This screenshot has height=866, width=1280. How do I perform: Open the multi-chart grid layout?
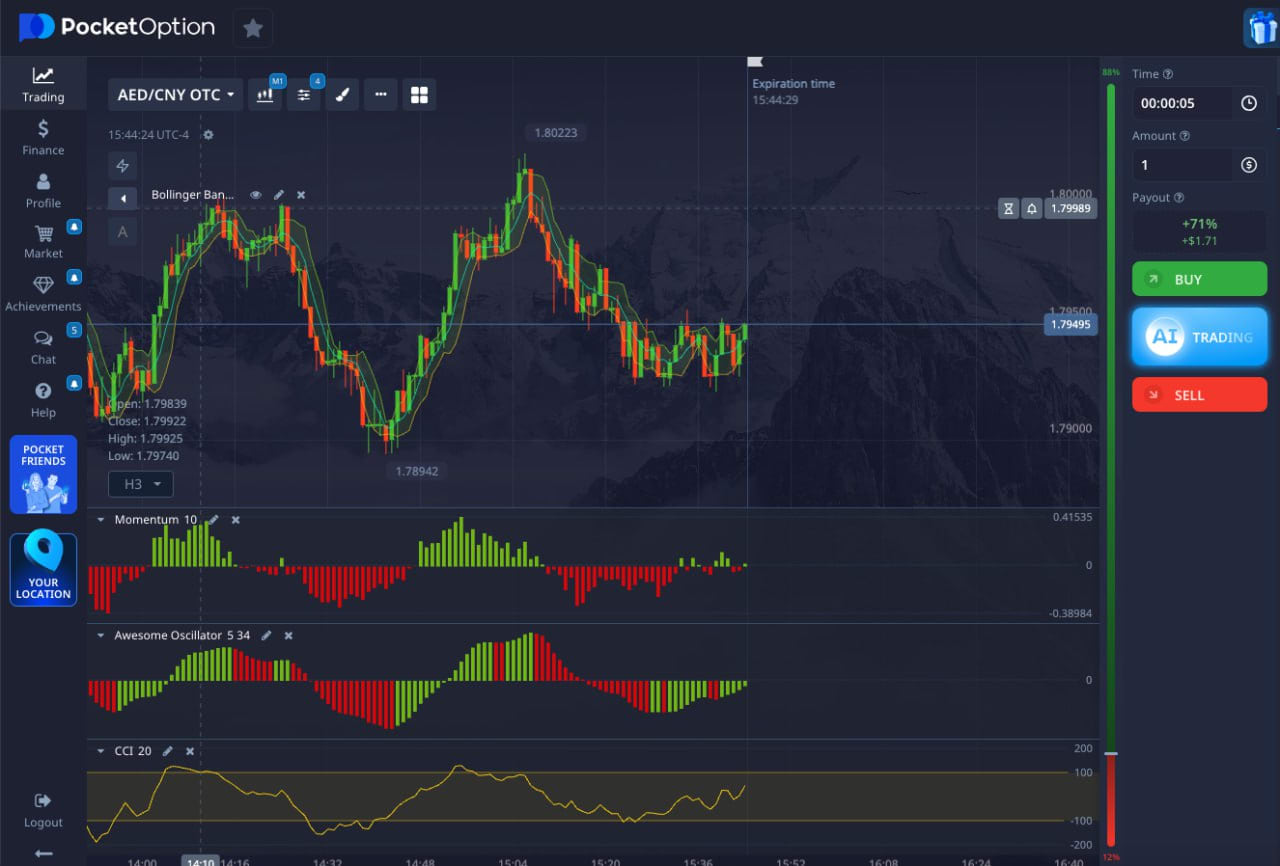pos(419,95)
